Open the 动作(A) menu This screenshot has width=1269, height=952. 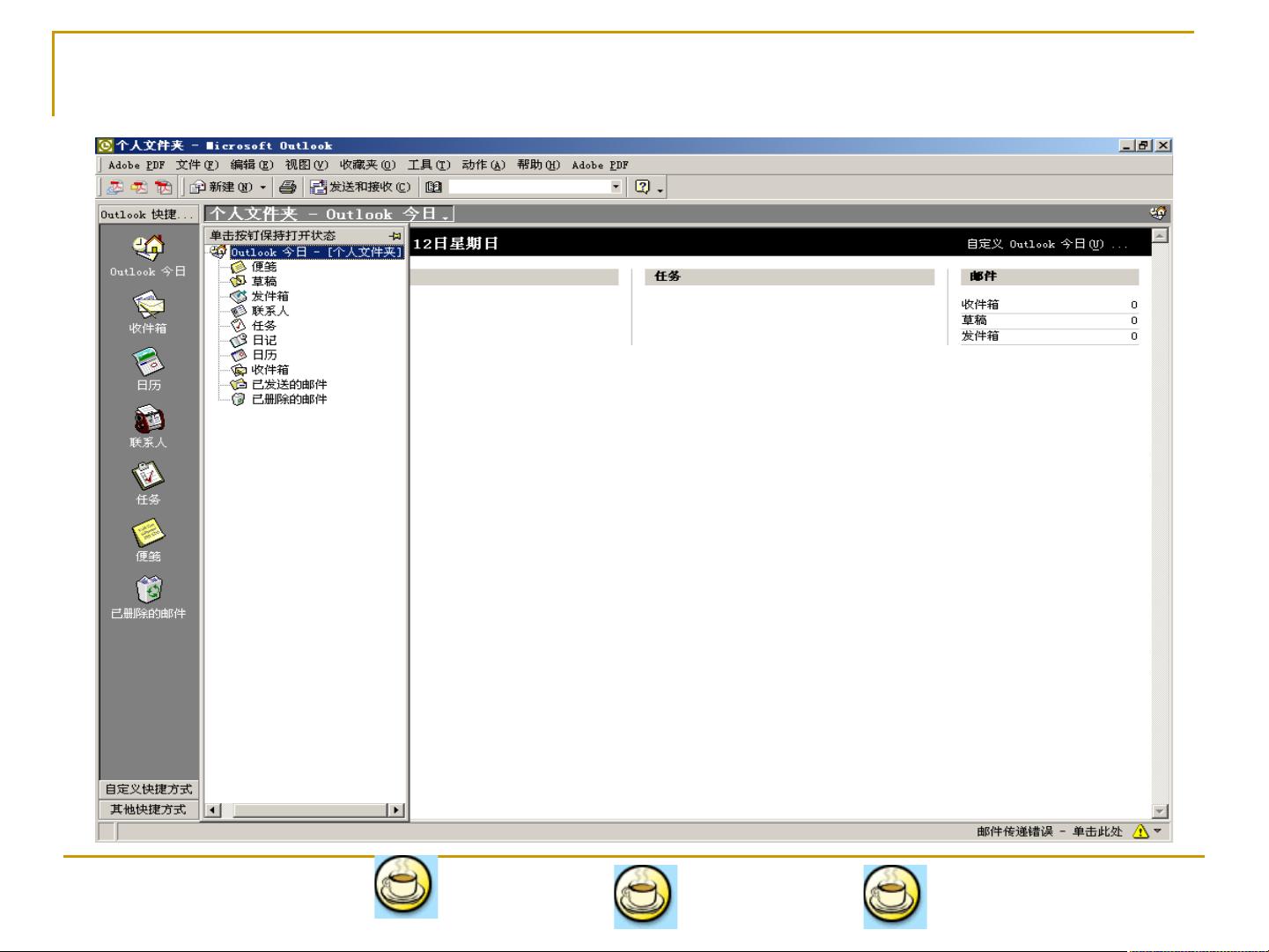(483, 165)
